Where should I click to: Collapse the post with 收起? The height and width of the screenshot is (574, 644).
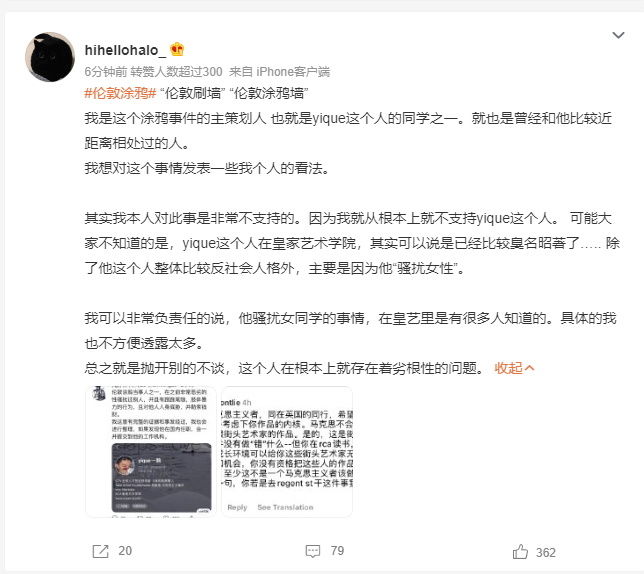tap(514, 368)
